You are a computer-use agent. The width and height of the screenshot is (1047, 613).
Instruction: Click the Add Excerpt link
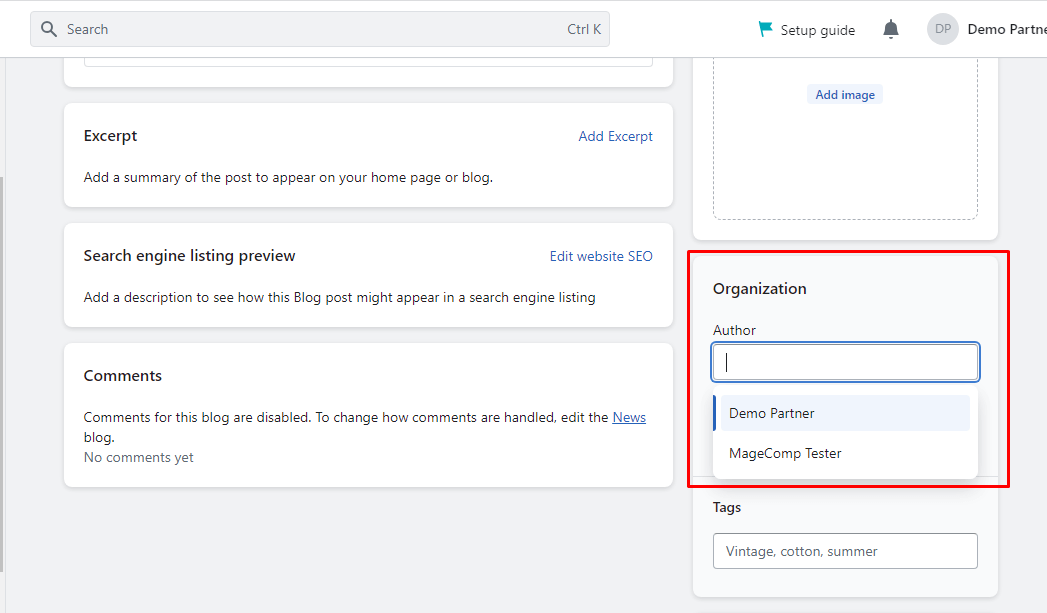pyautogui.click(x=615, y=136)
